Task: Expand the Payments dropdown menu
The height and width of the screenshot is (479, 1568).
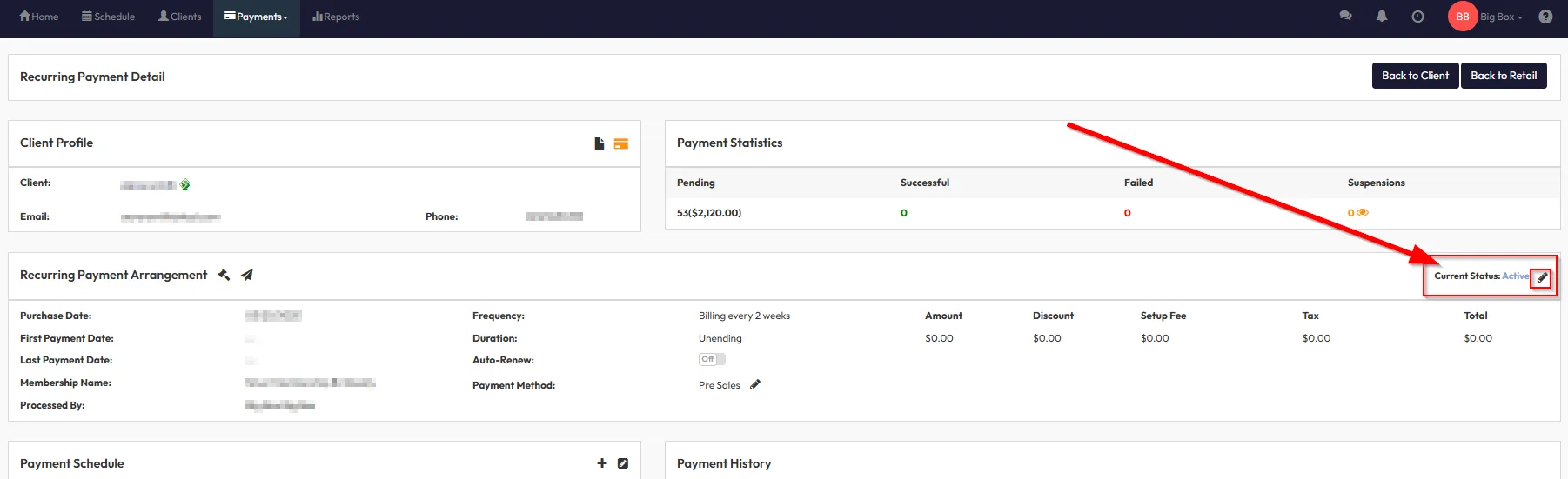Action: 256,17
